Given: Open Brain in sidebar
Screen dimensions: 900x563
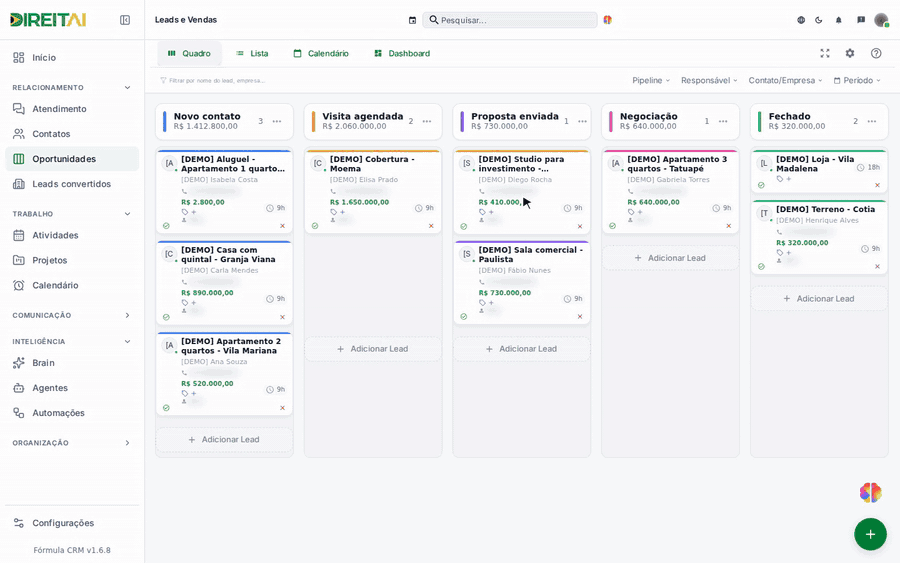Looking at the screenshot, I should (x=72, y=363).
